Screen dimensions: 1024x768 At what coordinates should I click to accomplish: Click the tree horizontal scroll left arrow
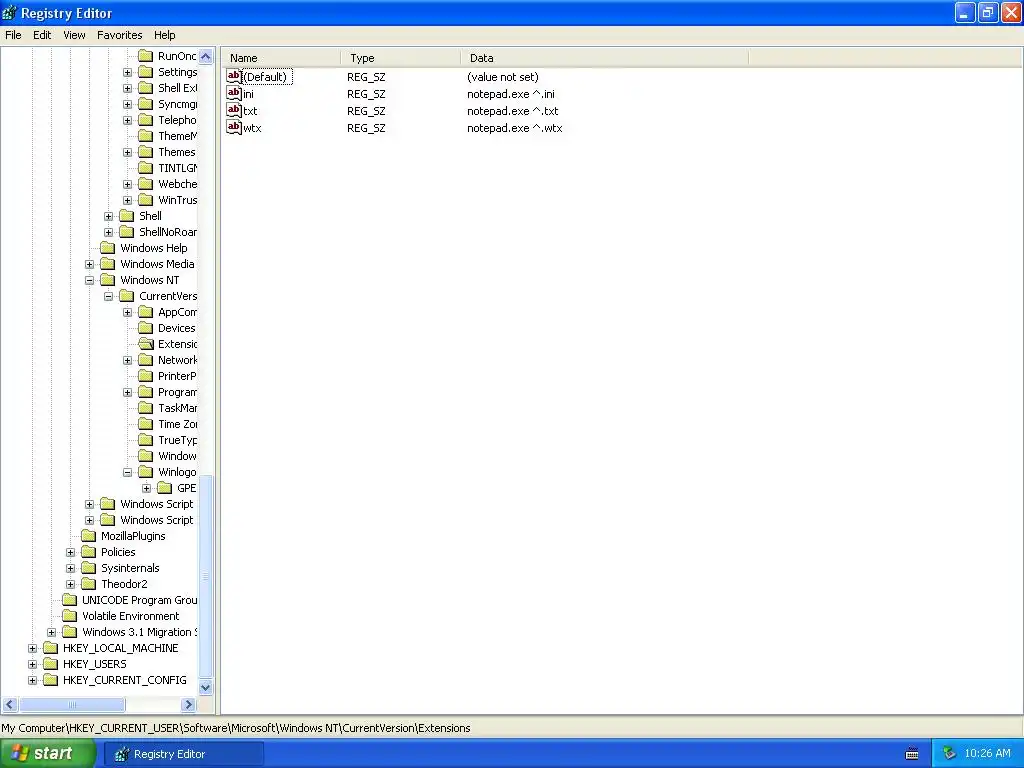coord(10,705)
